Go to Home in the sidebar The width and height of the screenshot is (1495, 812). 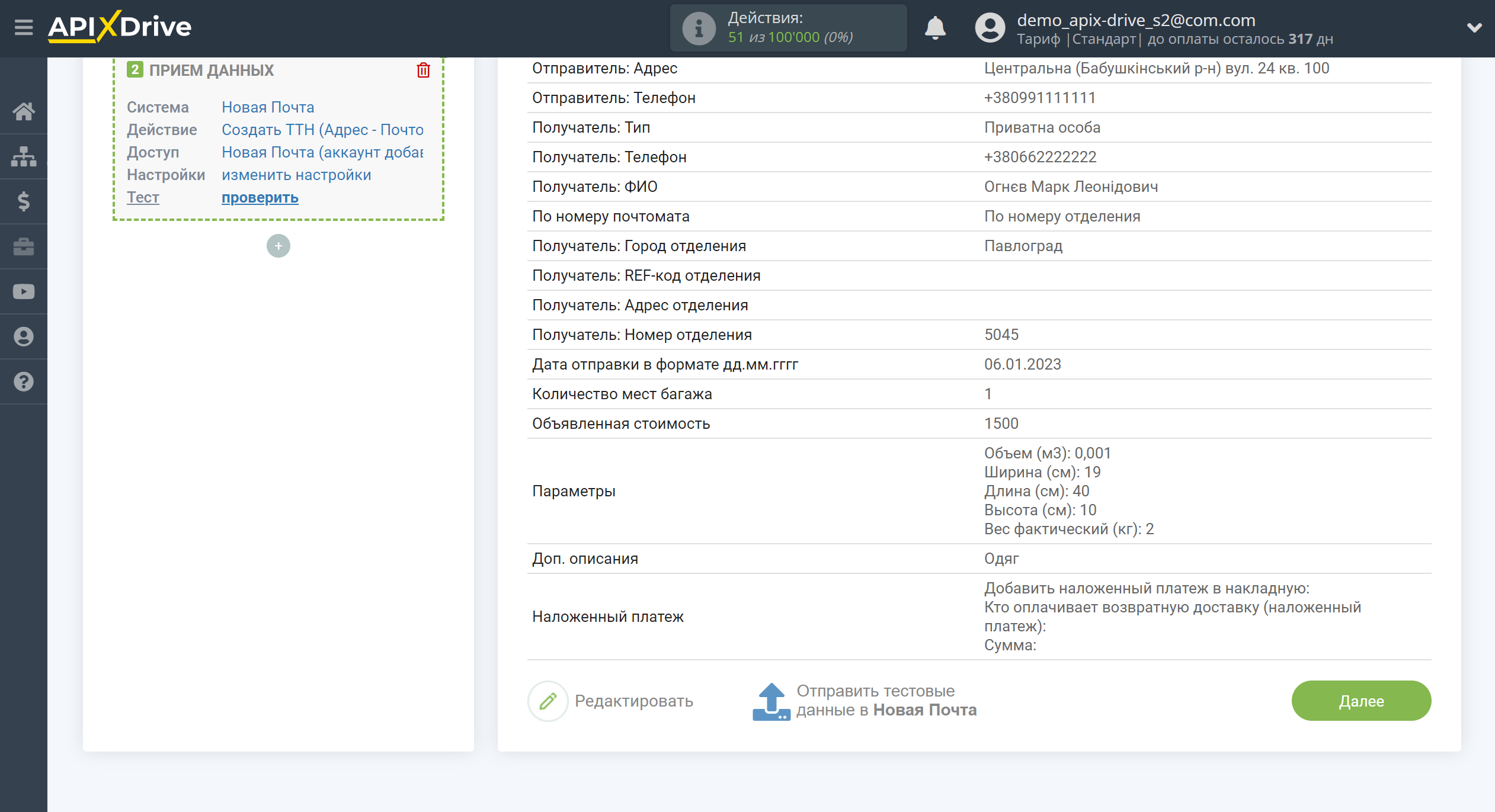click(x=24, y=111)
